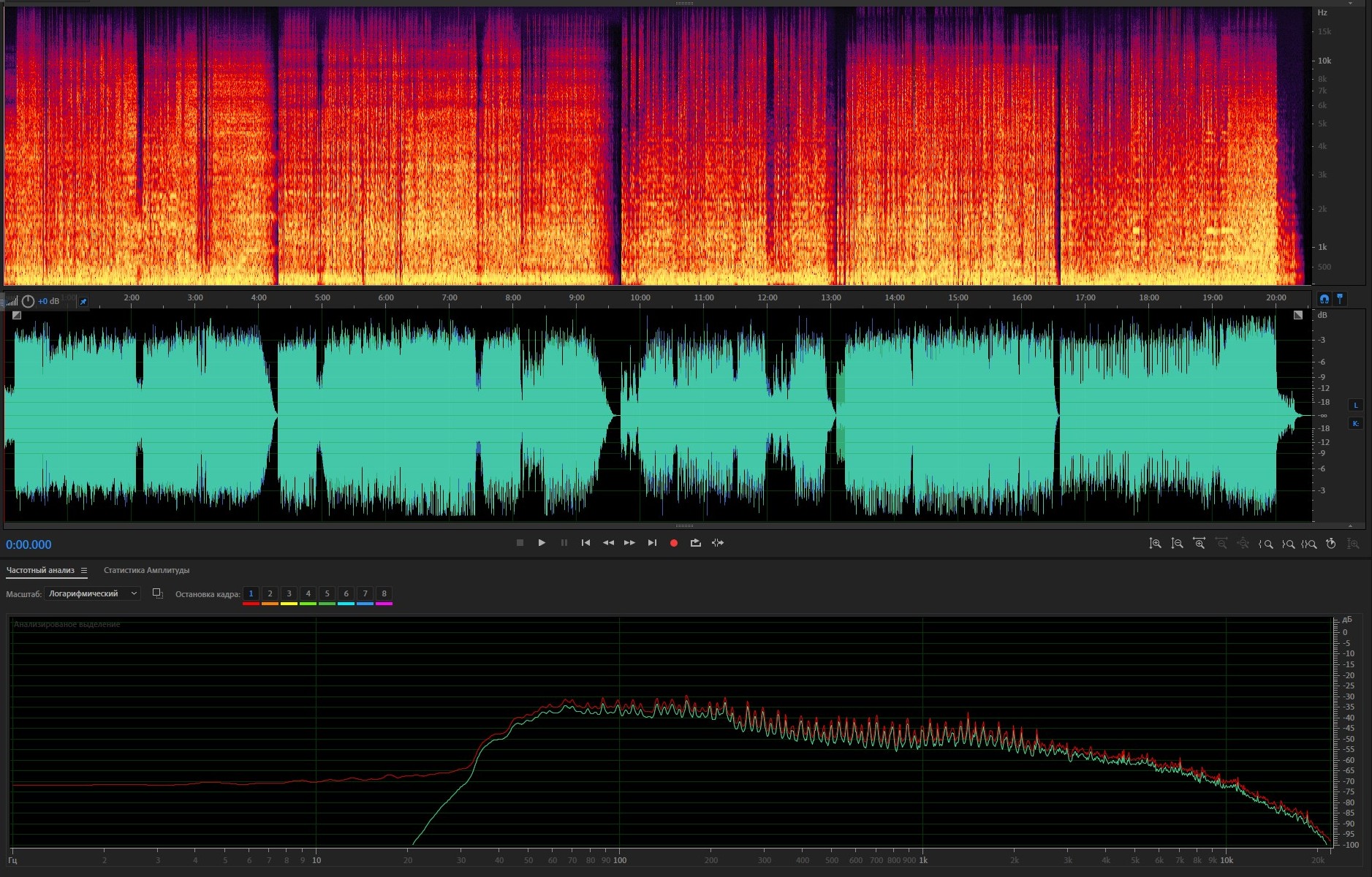
Task: Zoom to the selection in-point
Action: [x=1265, y=544]
